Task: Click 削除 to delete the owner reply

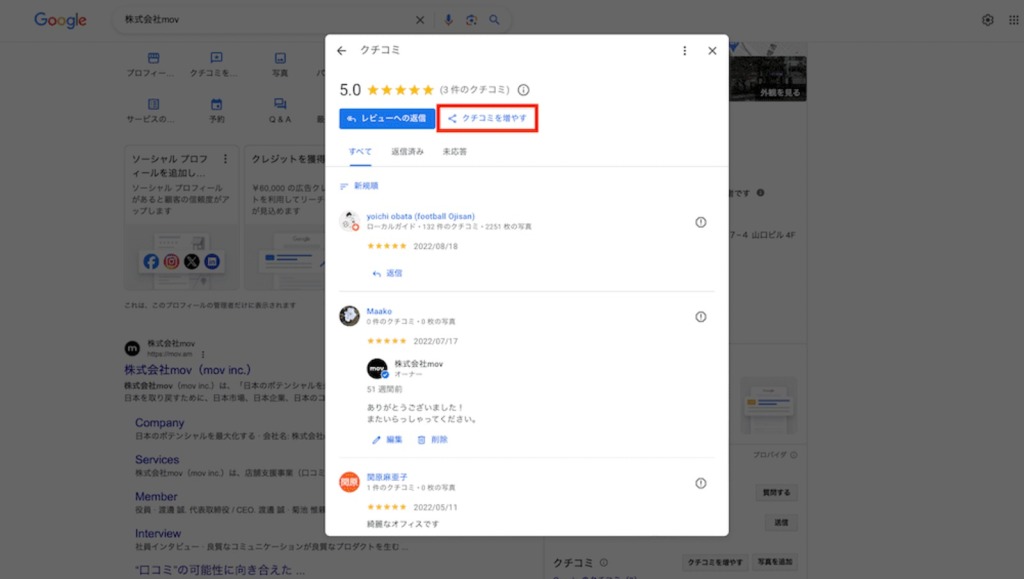Action: click(433, 439)
